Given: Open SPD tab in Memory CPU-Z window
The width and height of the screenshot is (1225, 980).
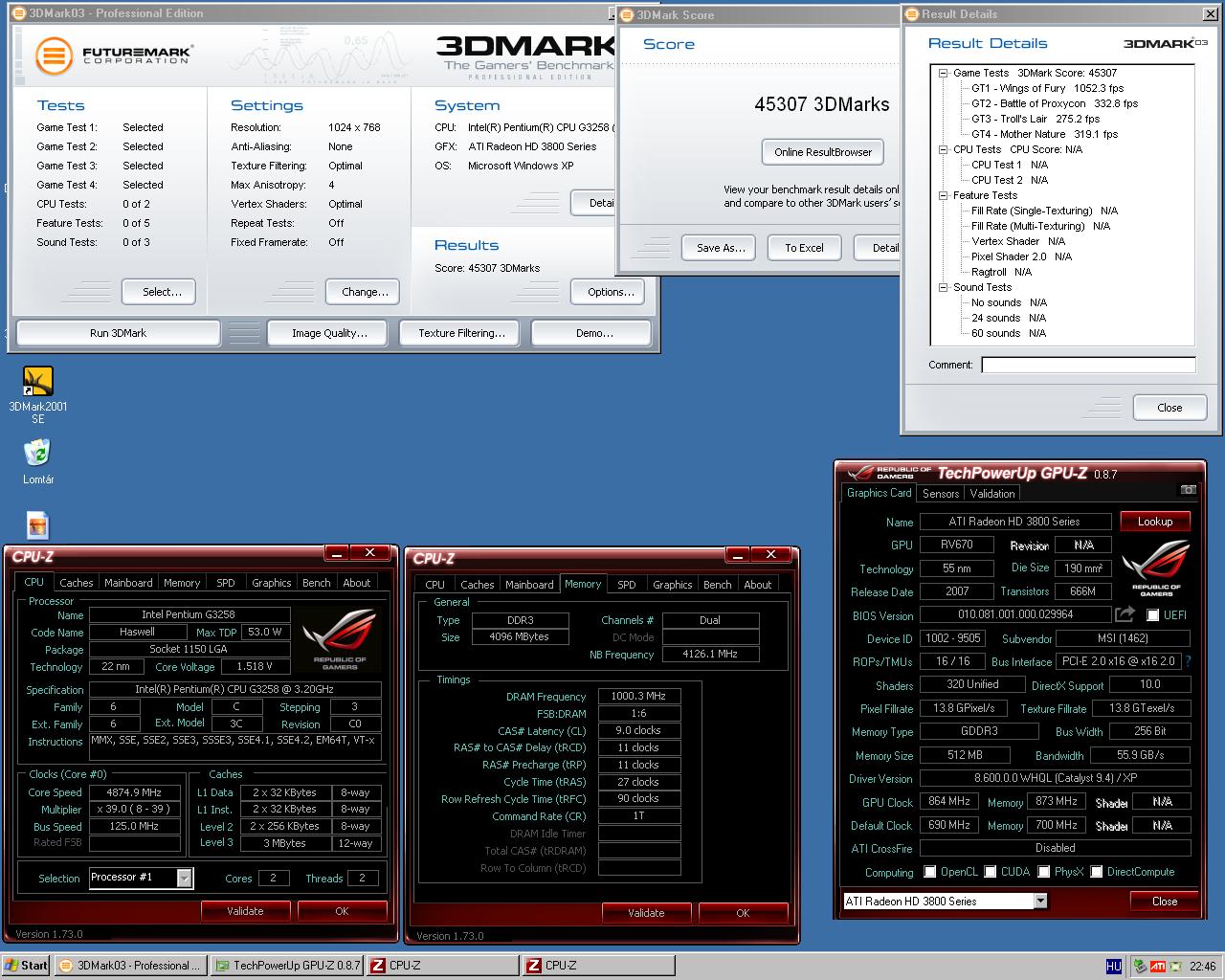Looking at the screenshot, I should 627,585.
